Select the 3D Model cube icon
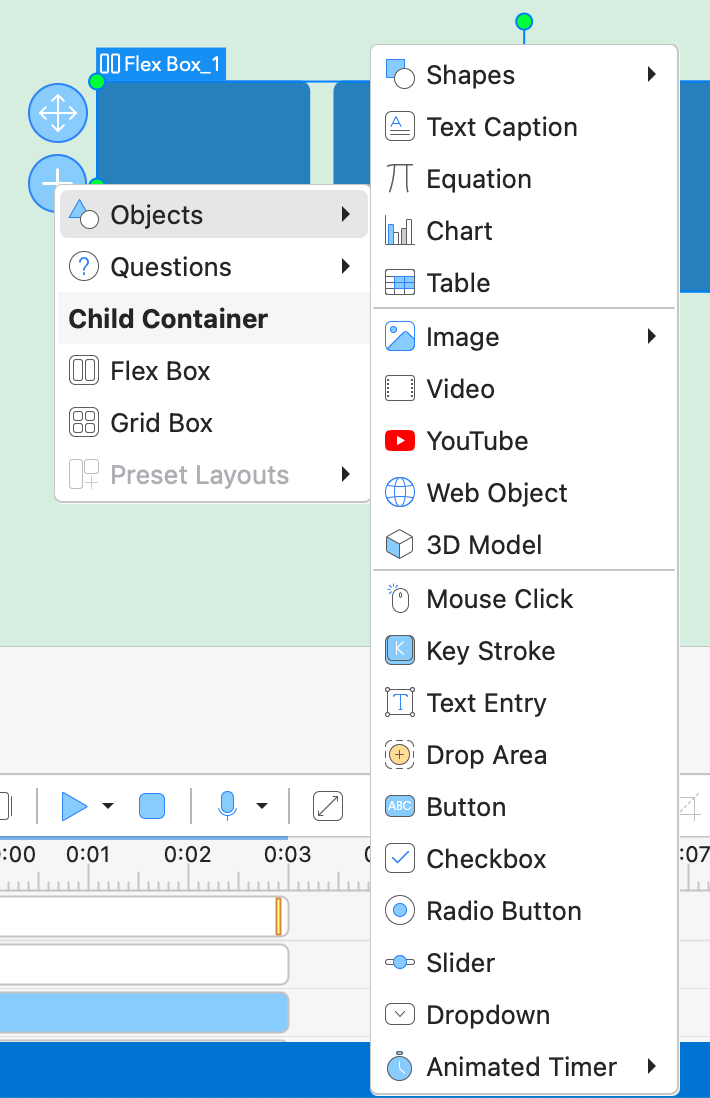Image resolution: width=710 pixels, height=1098 pixels. (x=400, y=545)
